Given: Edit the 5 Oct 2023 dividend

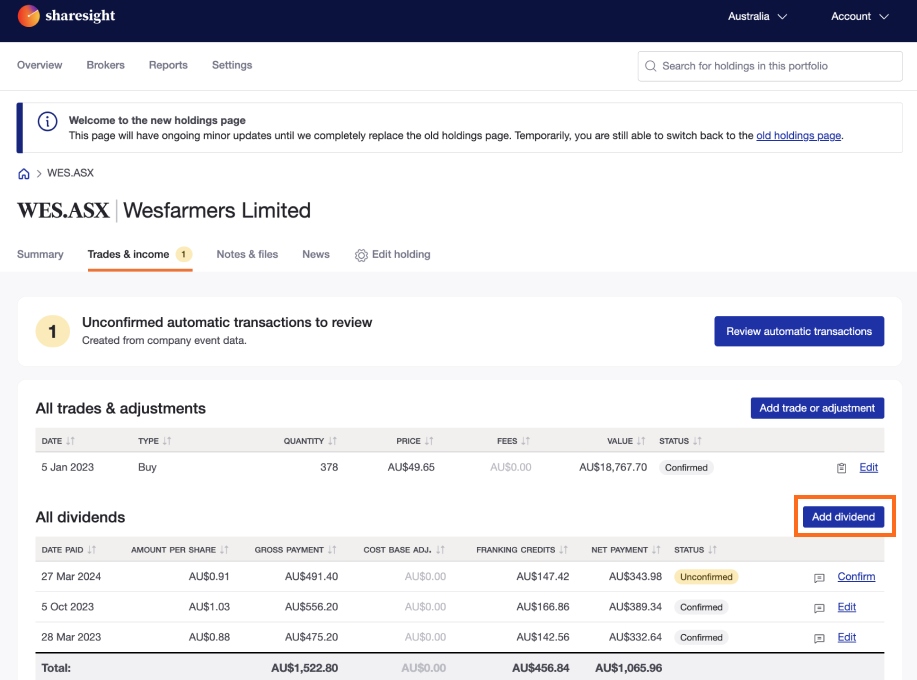Looking at the screenshot, I should tap(846, 607).
